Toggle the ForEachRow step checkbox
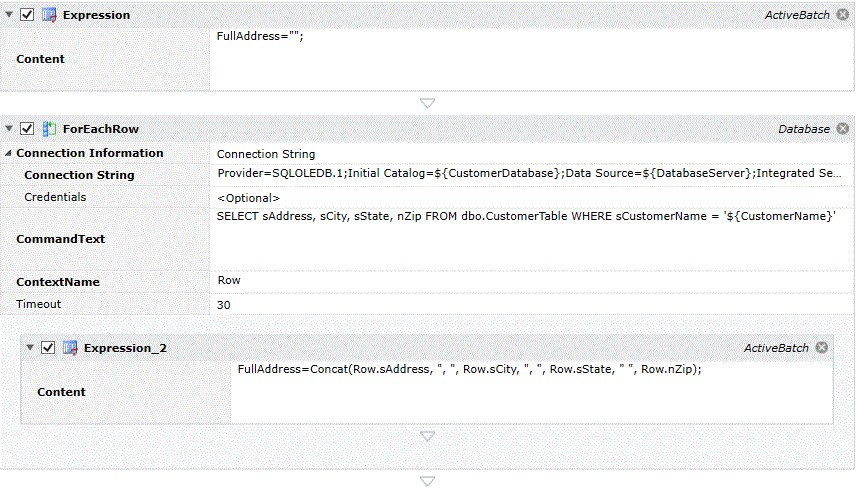Viewport: 857px width, 489px height. point(27,129)
